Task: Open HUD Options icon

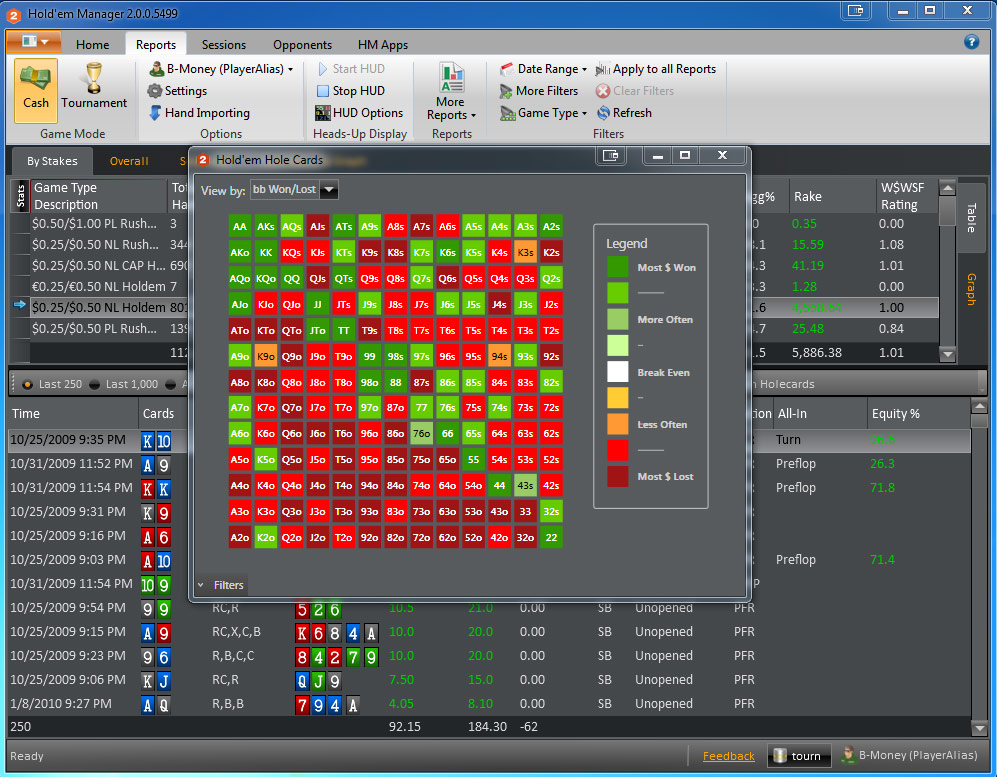Action: click(322, 113)
